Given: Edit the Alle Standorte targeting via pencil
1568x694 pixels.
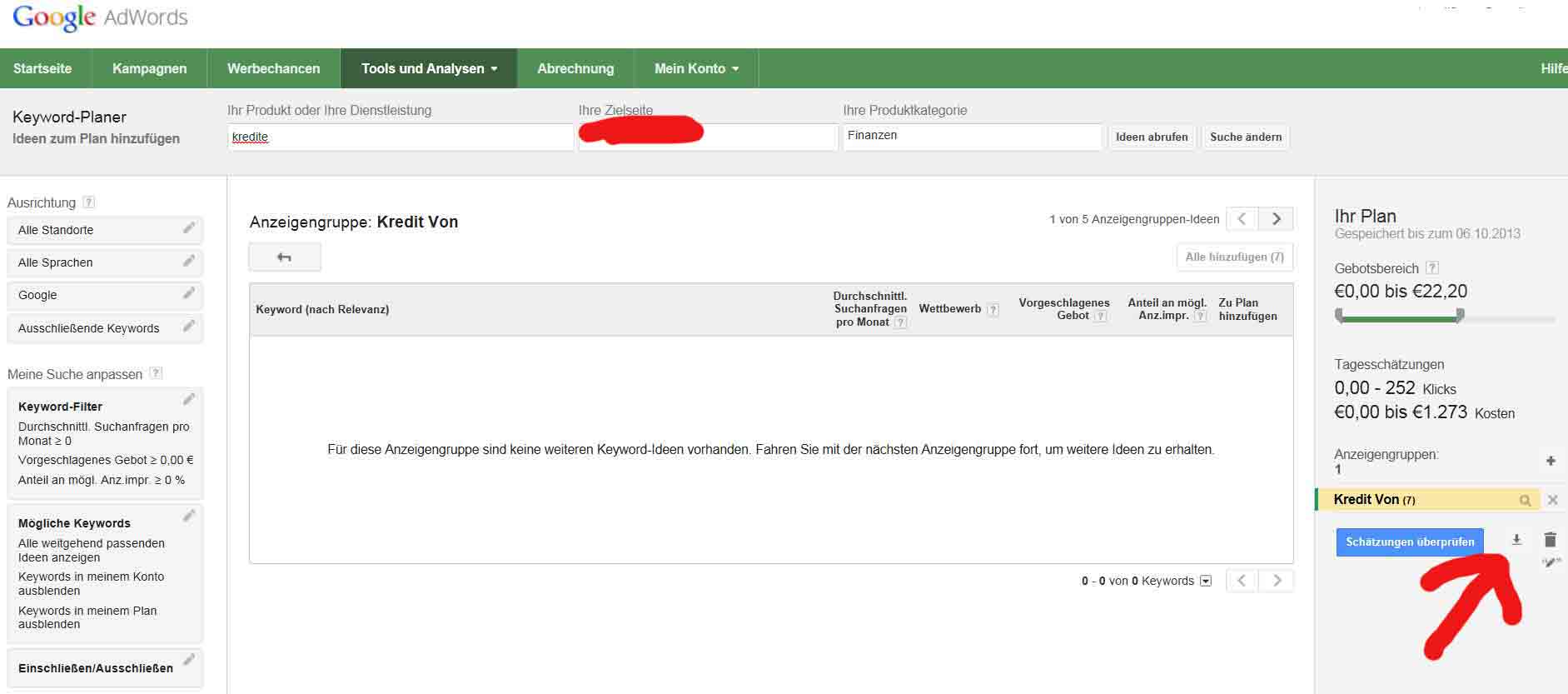Looking at the screenshot, I should (x=189, y=228).
